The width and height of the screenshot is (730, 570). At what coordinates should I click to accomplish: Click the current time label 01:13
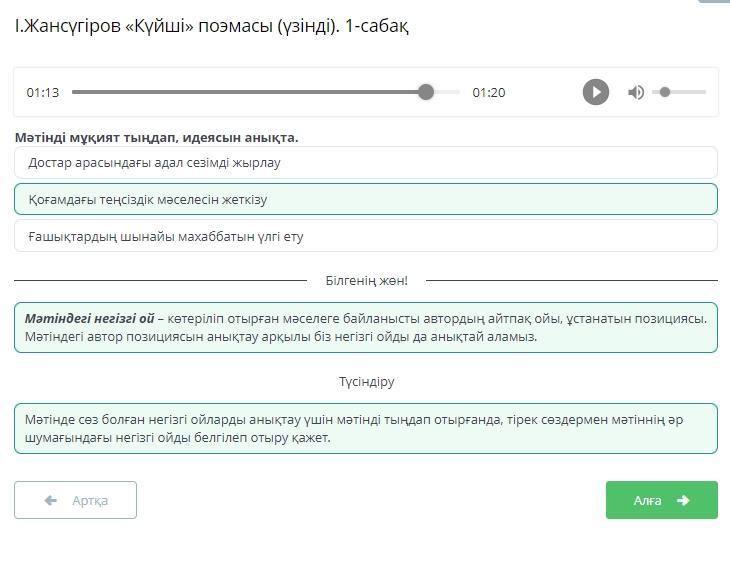click(x=43, y=92)
